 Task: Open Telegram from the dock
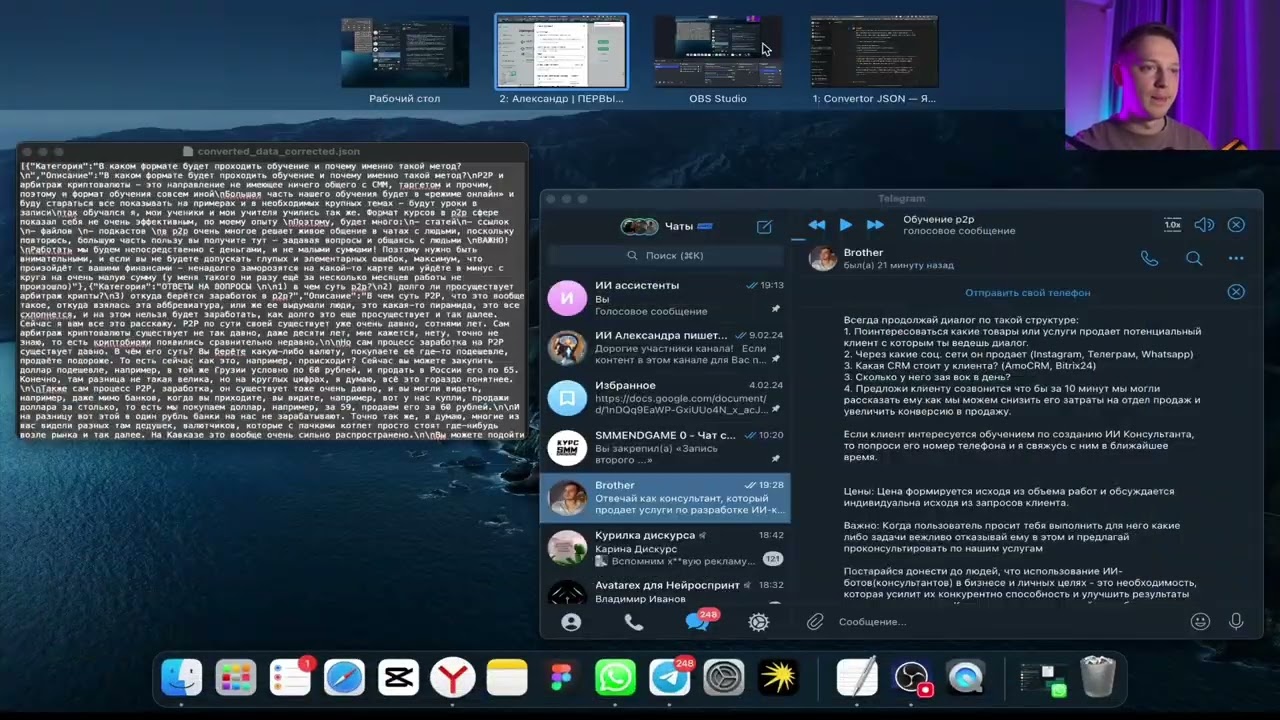click(x=669, y=678)
